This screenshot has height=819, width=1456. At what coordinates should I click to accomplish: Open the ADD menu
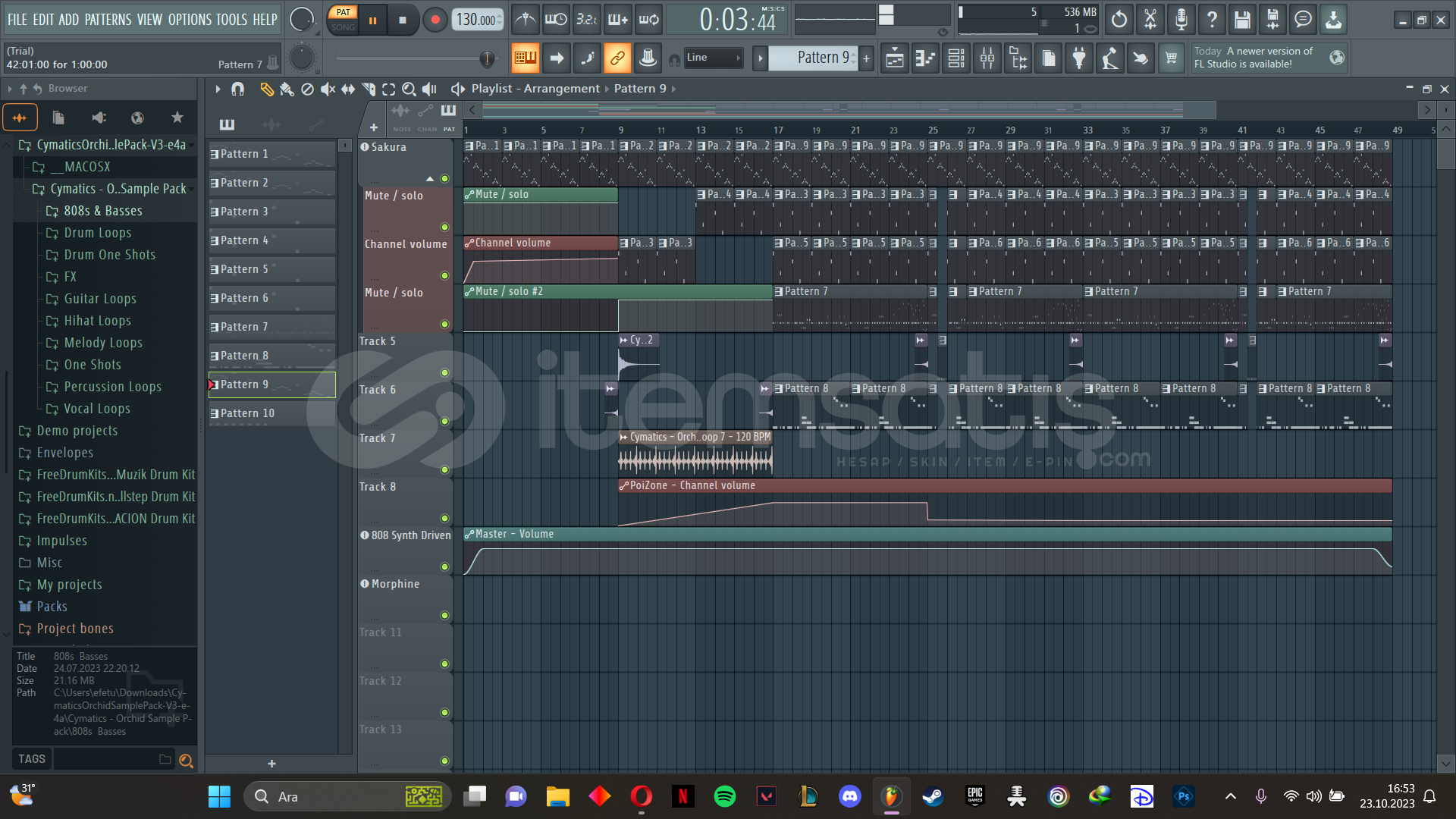(x=69, y=20)
